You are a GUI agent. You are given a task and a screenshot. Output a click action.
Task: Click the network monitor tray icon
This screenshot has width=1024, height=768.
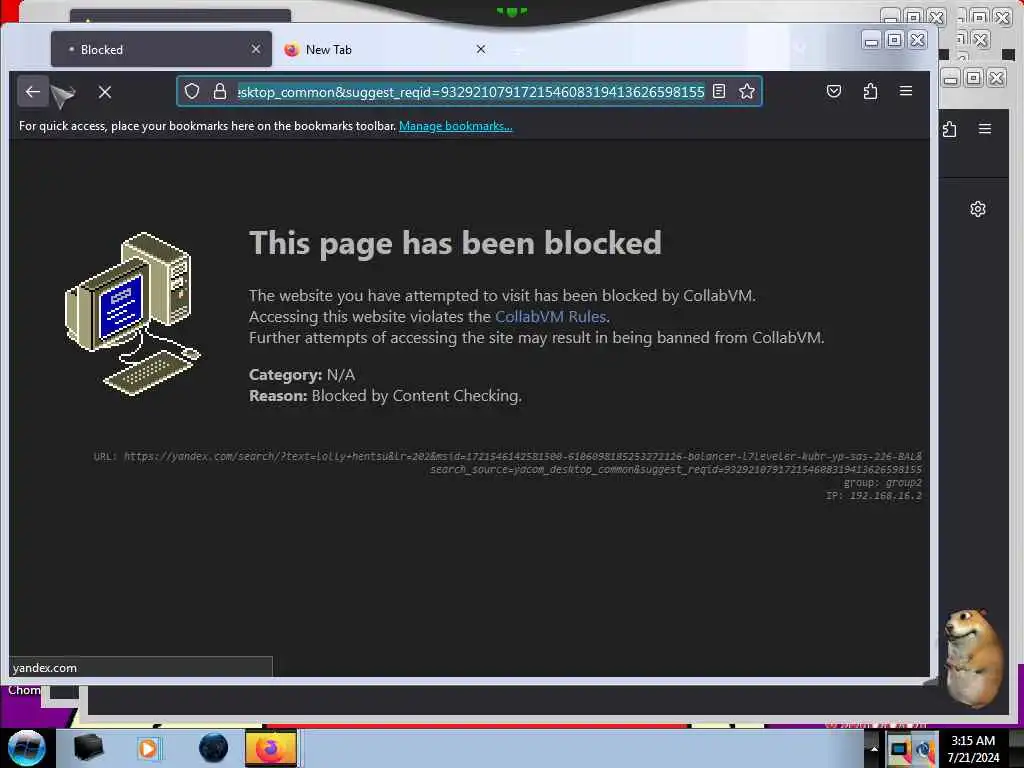click(x=900, y=750)
